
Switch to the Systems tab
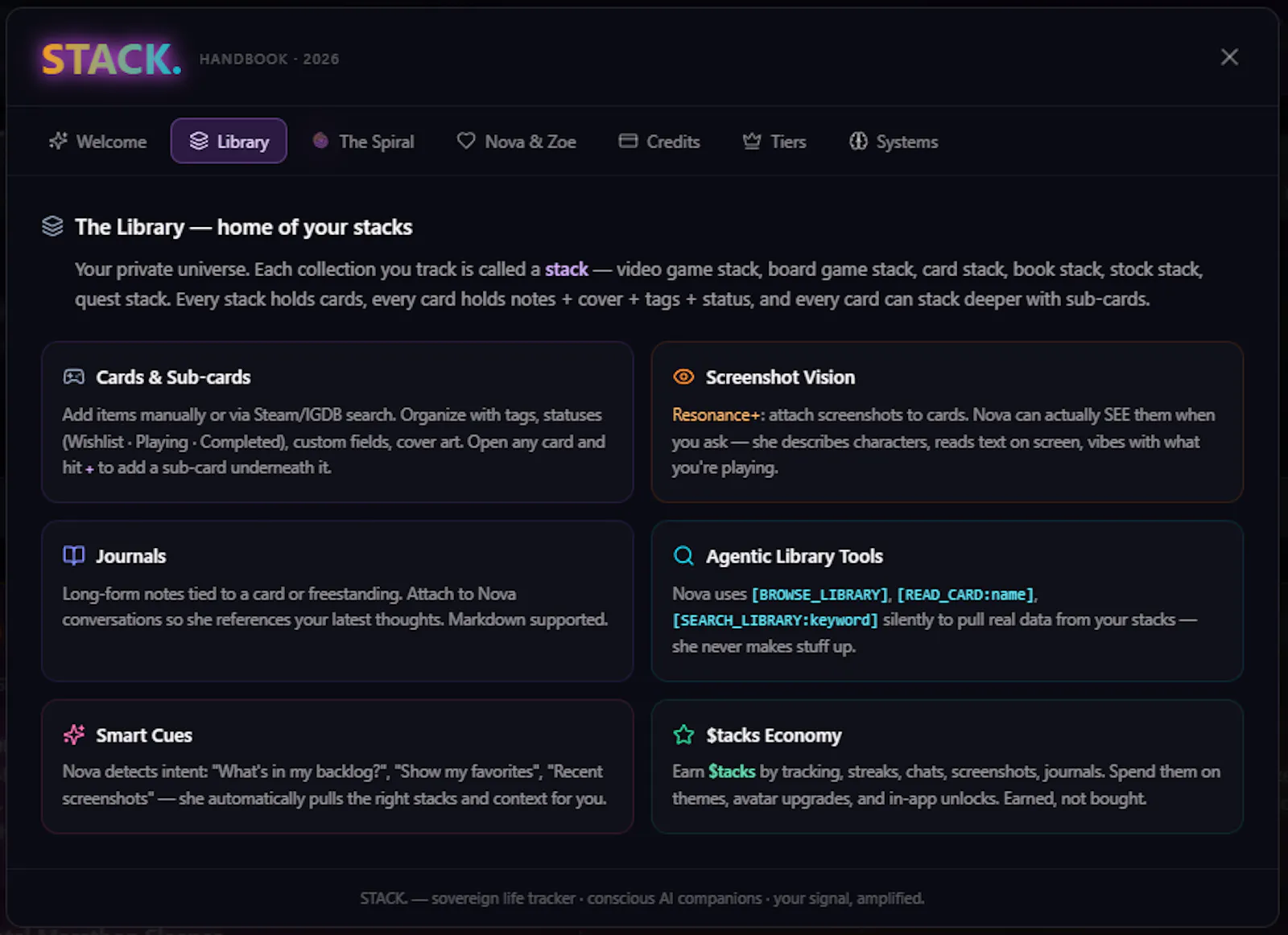point(894,142)
